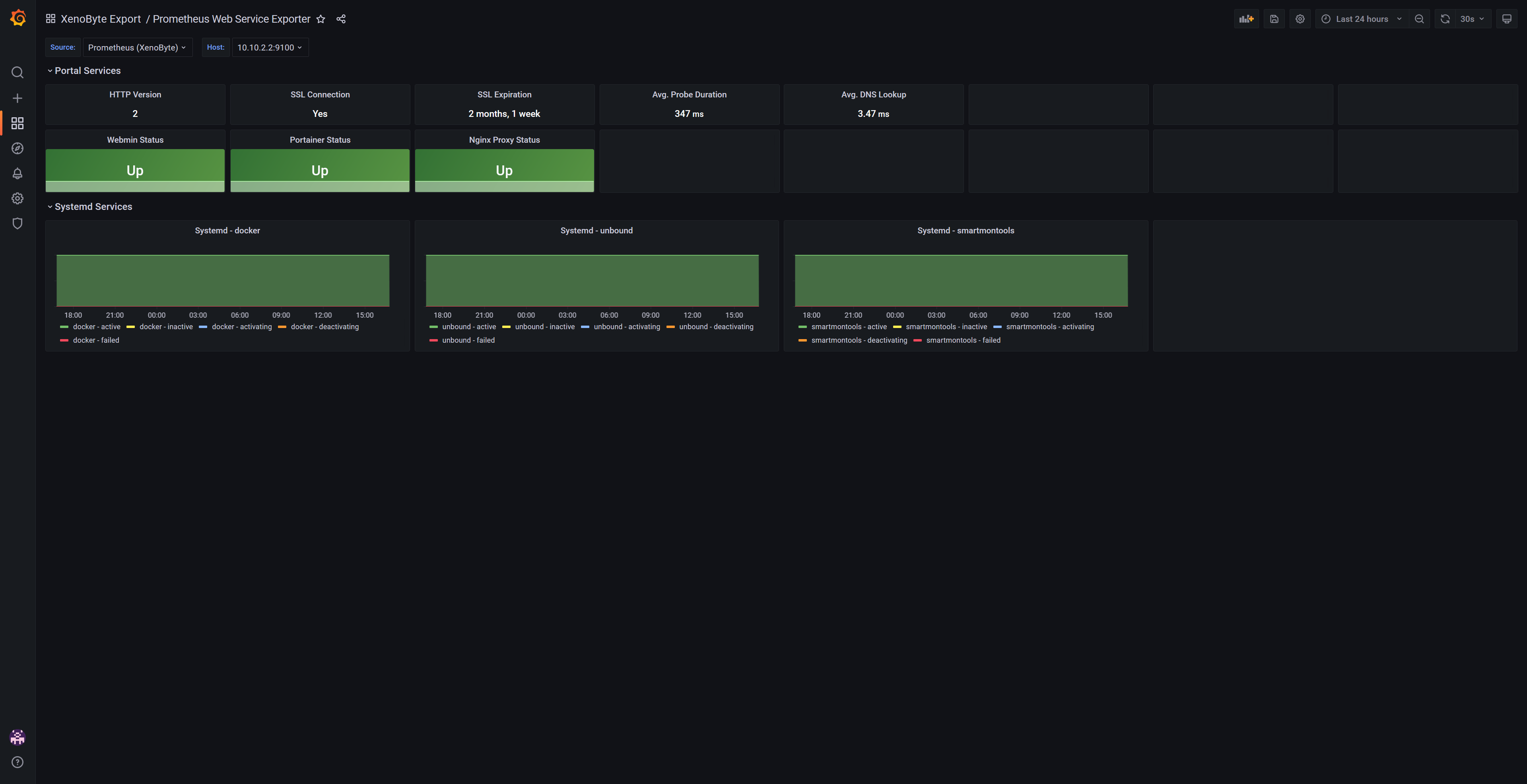The width and height of the screenshot is (1527, 784).
Task: Click the refresh dashboard icon
Action: coord(1445,19)
